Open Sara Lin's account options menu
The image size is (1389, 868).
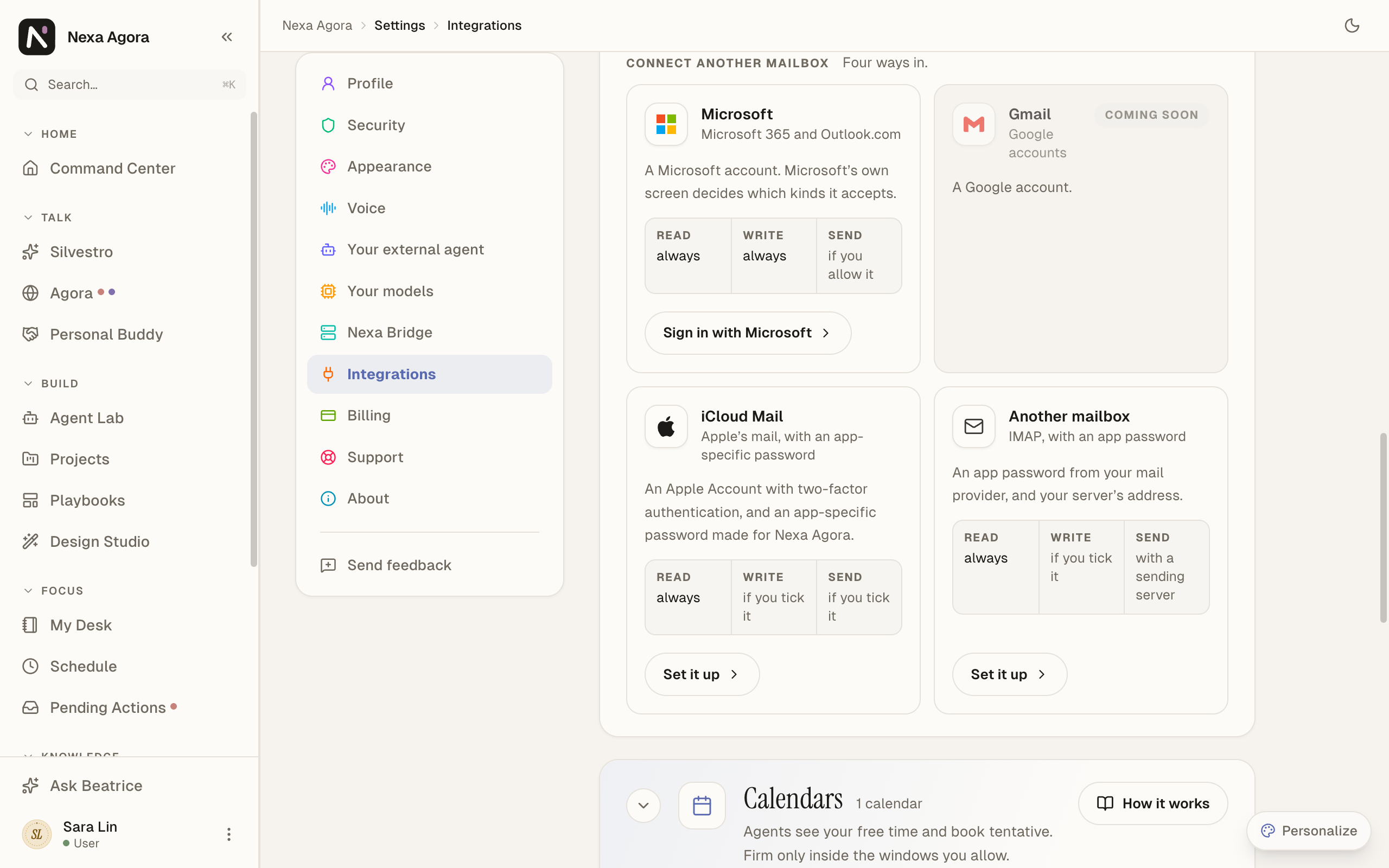(228, 834)
